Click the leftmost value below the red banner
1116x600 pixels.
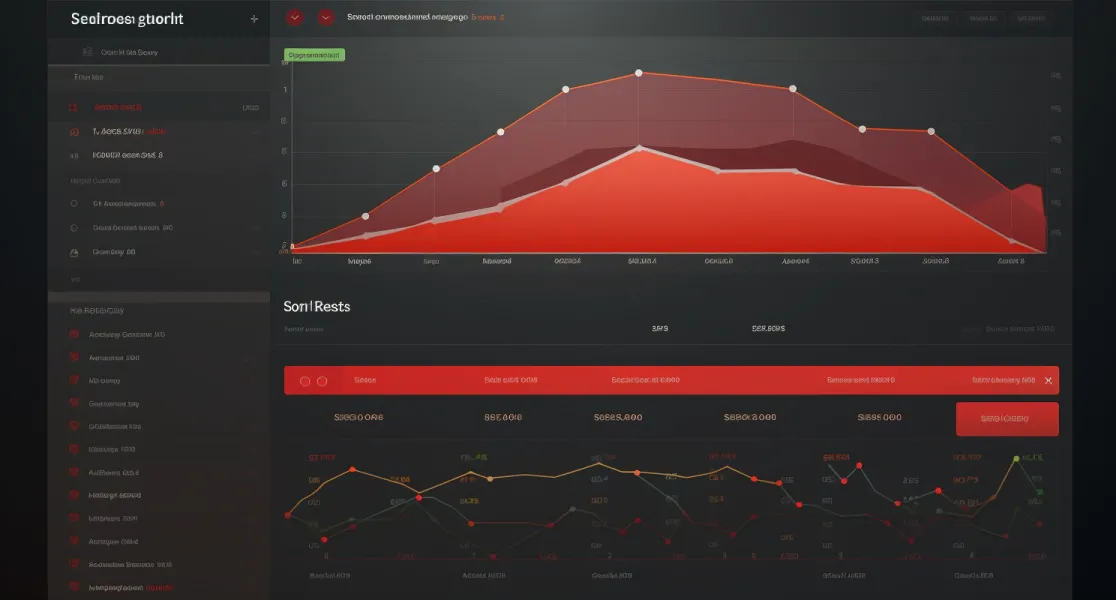(x=359, y=417)
